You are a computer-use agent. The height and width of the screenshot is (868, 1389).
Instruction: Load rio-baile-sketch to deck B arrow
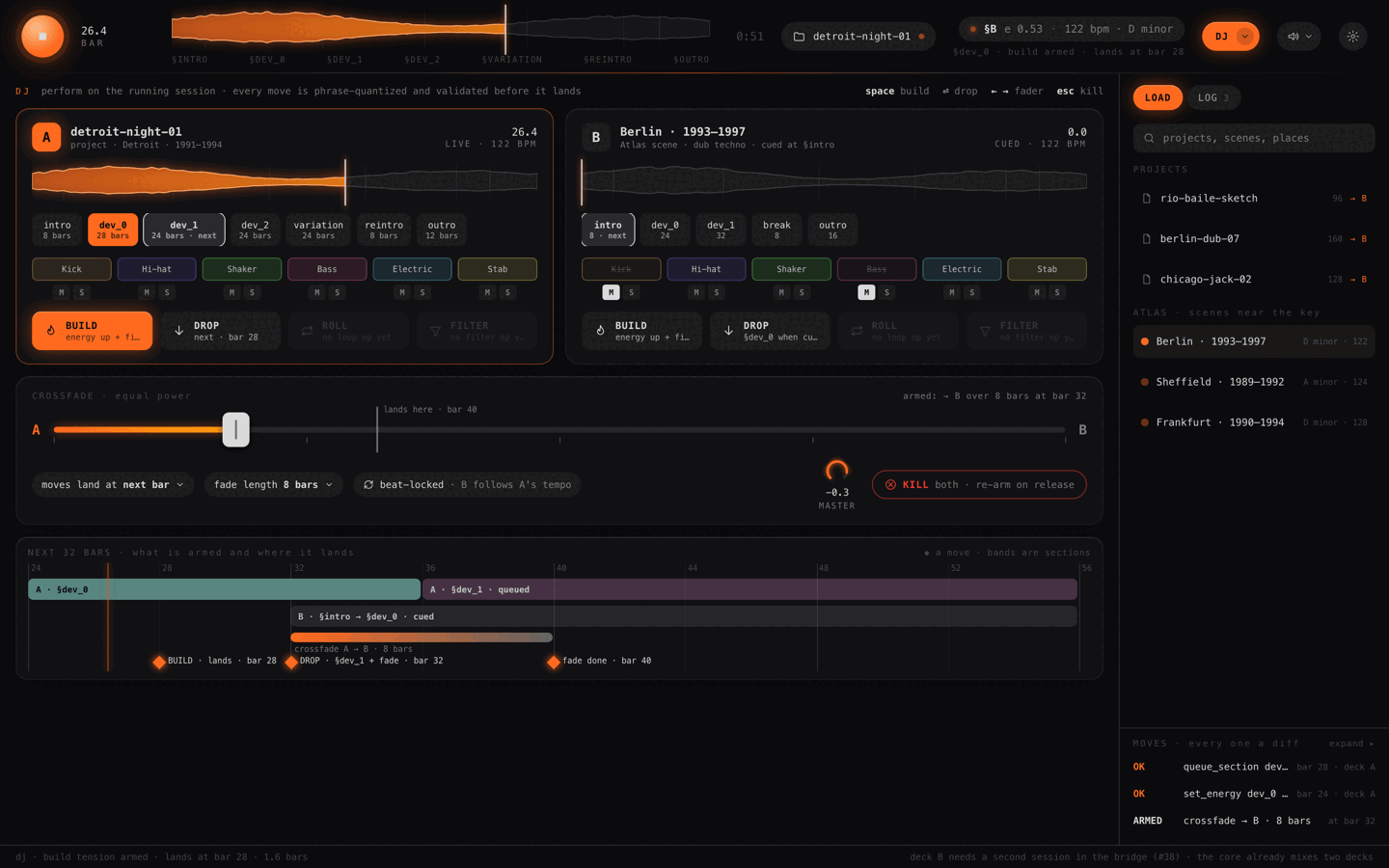1358,199
